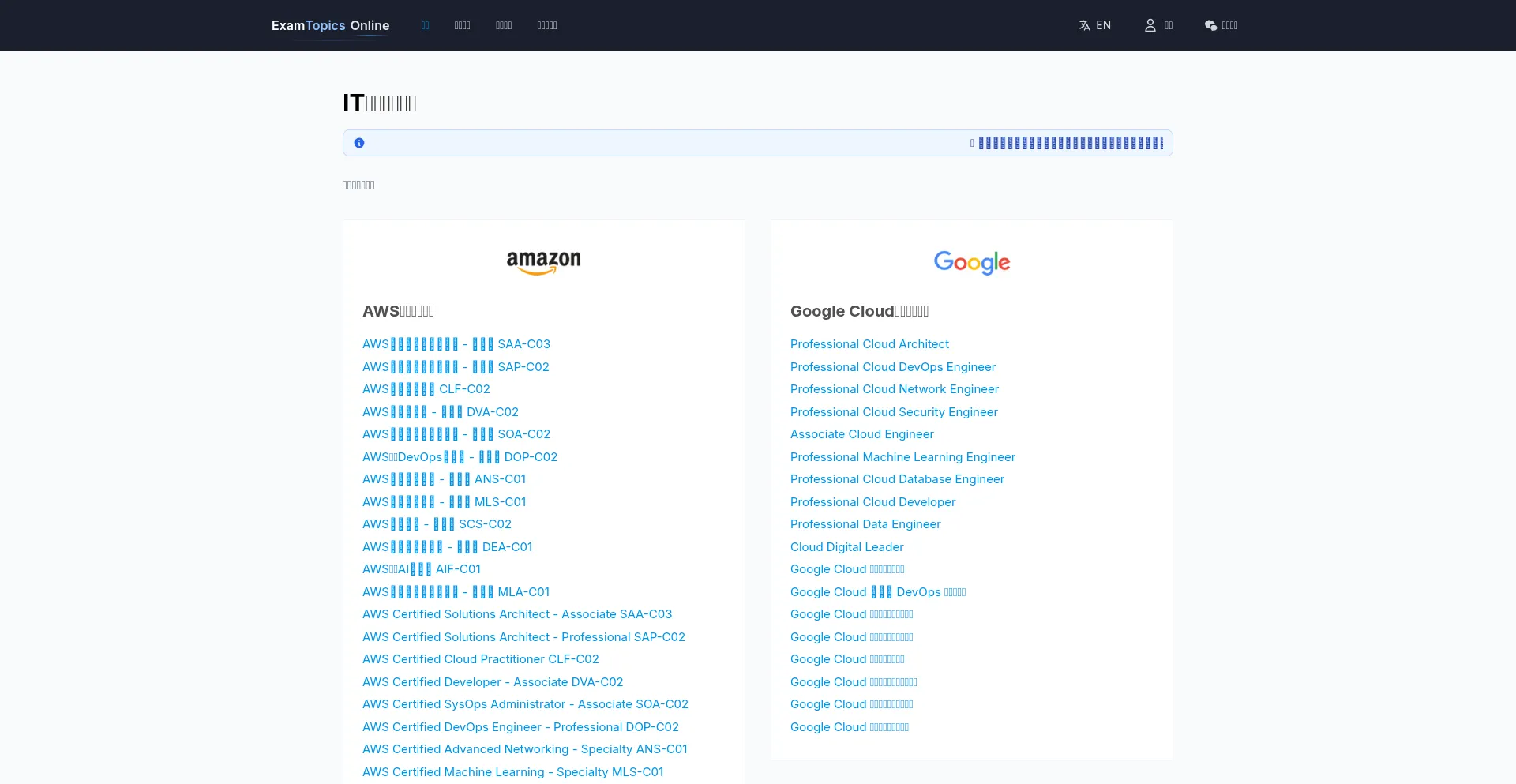Select the first highlighted navigation menu item
Screen dimensions: 1516x784
[x=425, y=25]
